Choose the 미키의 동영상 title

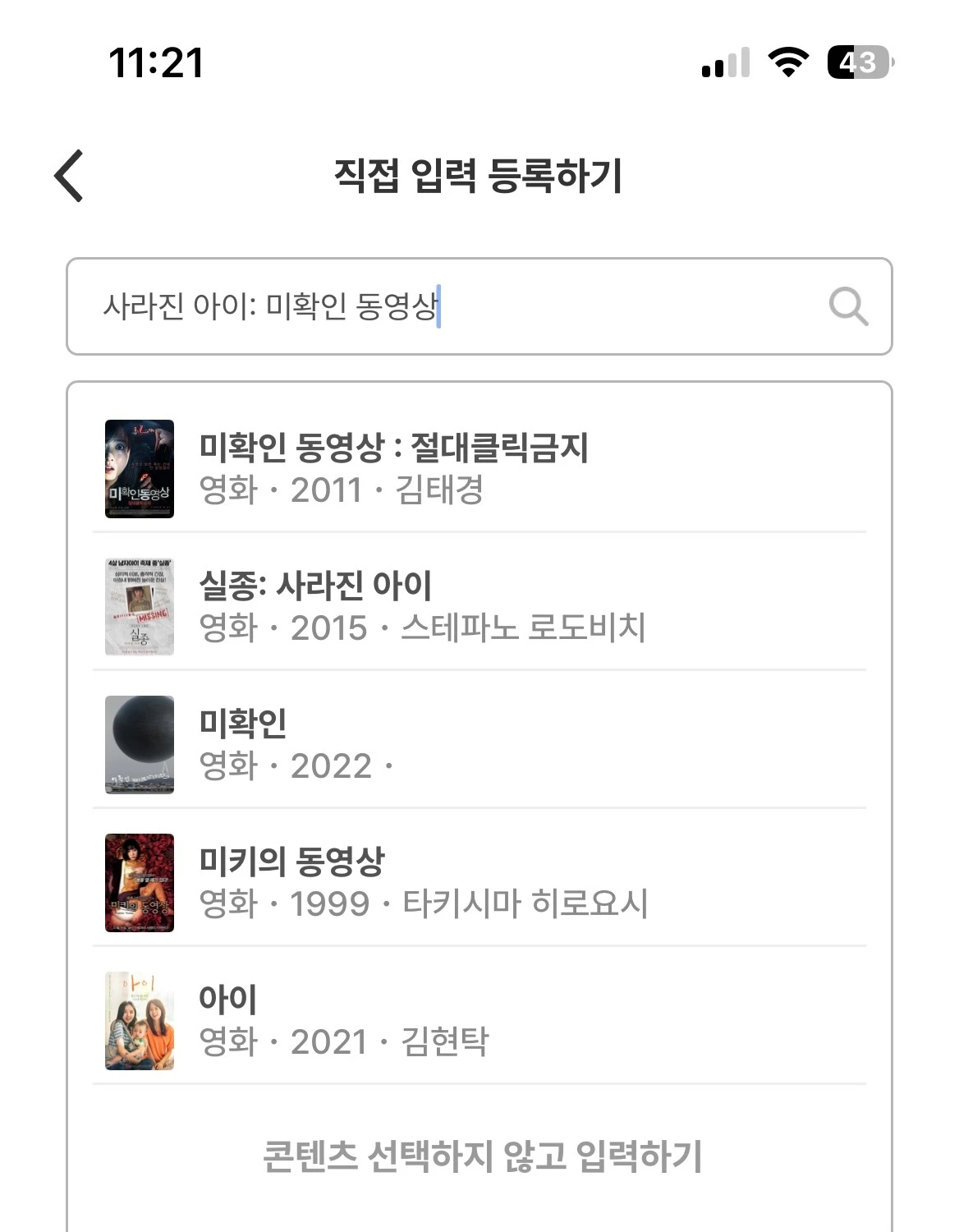(291, 862)
